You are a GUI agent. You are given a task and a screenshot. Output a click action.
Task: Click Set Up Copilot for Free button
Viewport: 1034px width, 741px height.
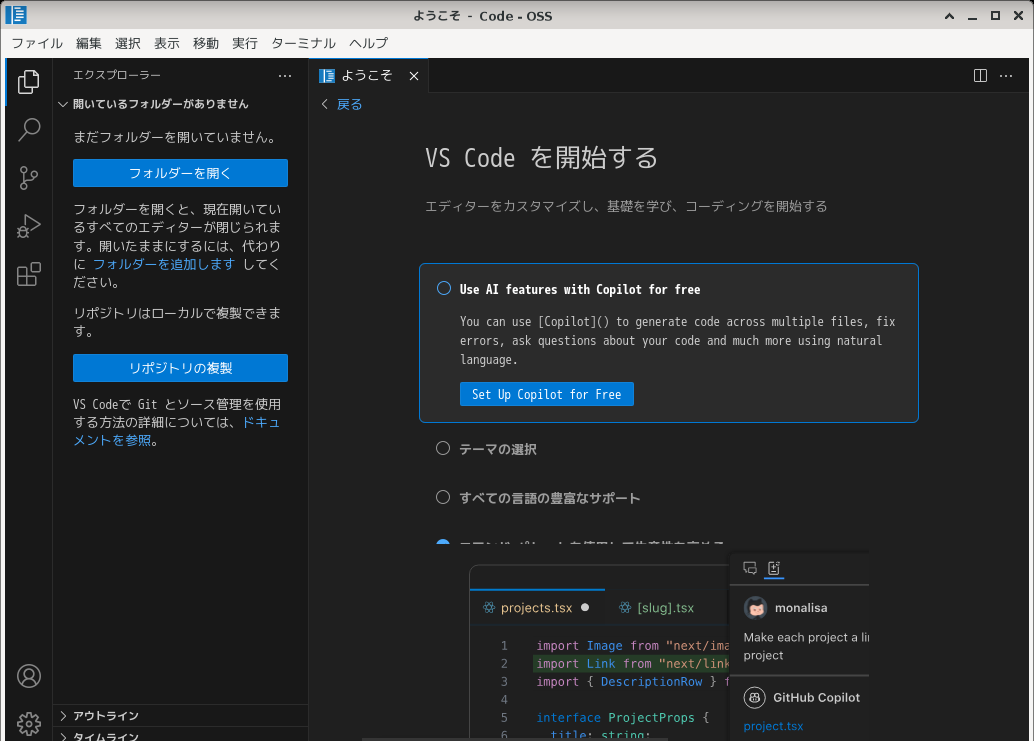click(547, 394)
